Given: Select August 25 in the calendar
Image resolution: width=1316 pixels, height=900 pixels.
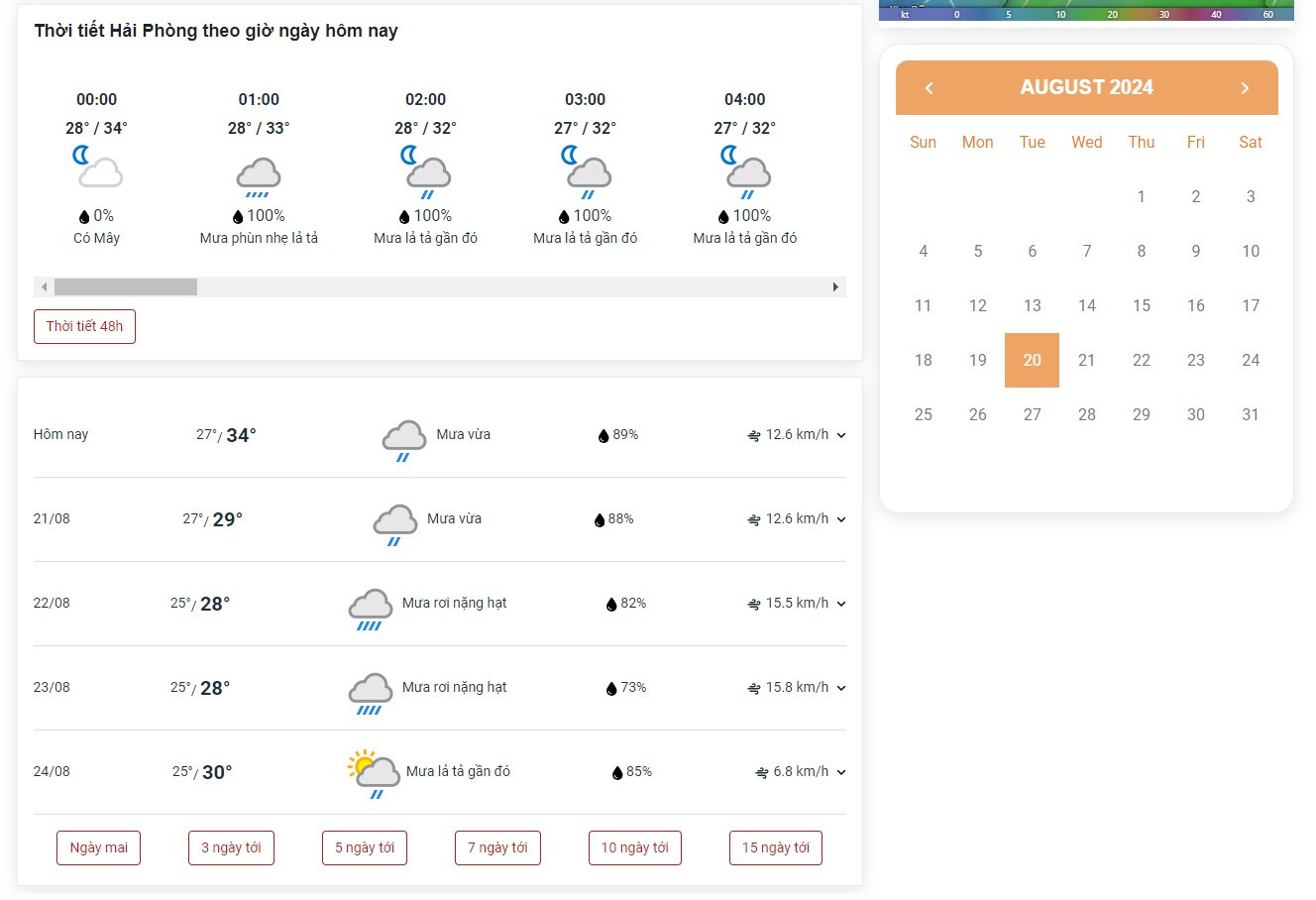Looking at the screenshot, I should tap(923, 414).
